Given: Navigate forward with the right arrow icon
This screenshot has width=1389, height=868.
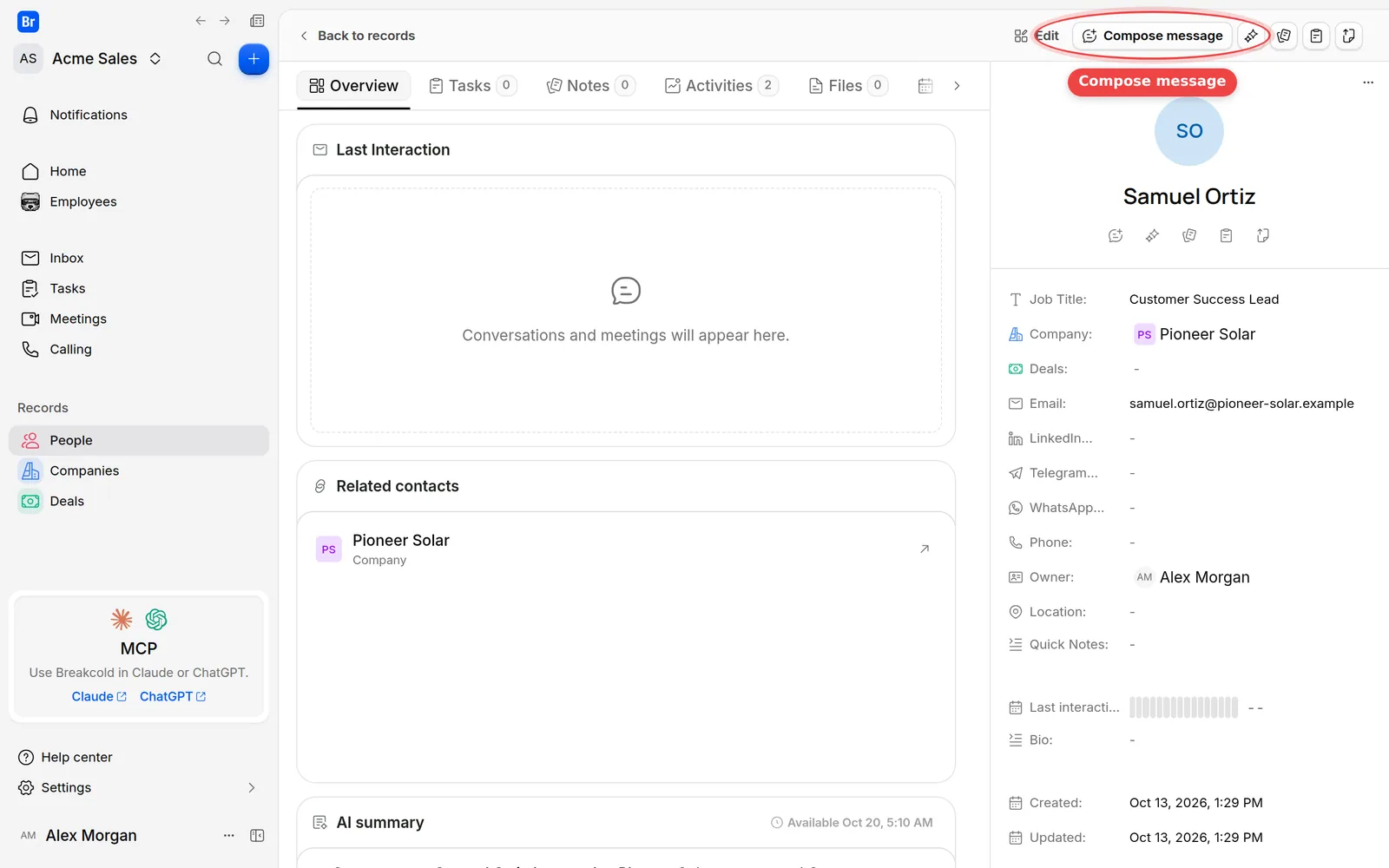Looking at the screenshot, I should 225,21.
